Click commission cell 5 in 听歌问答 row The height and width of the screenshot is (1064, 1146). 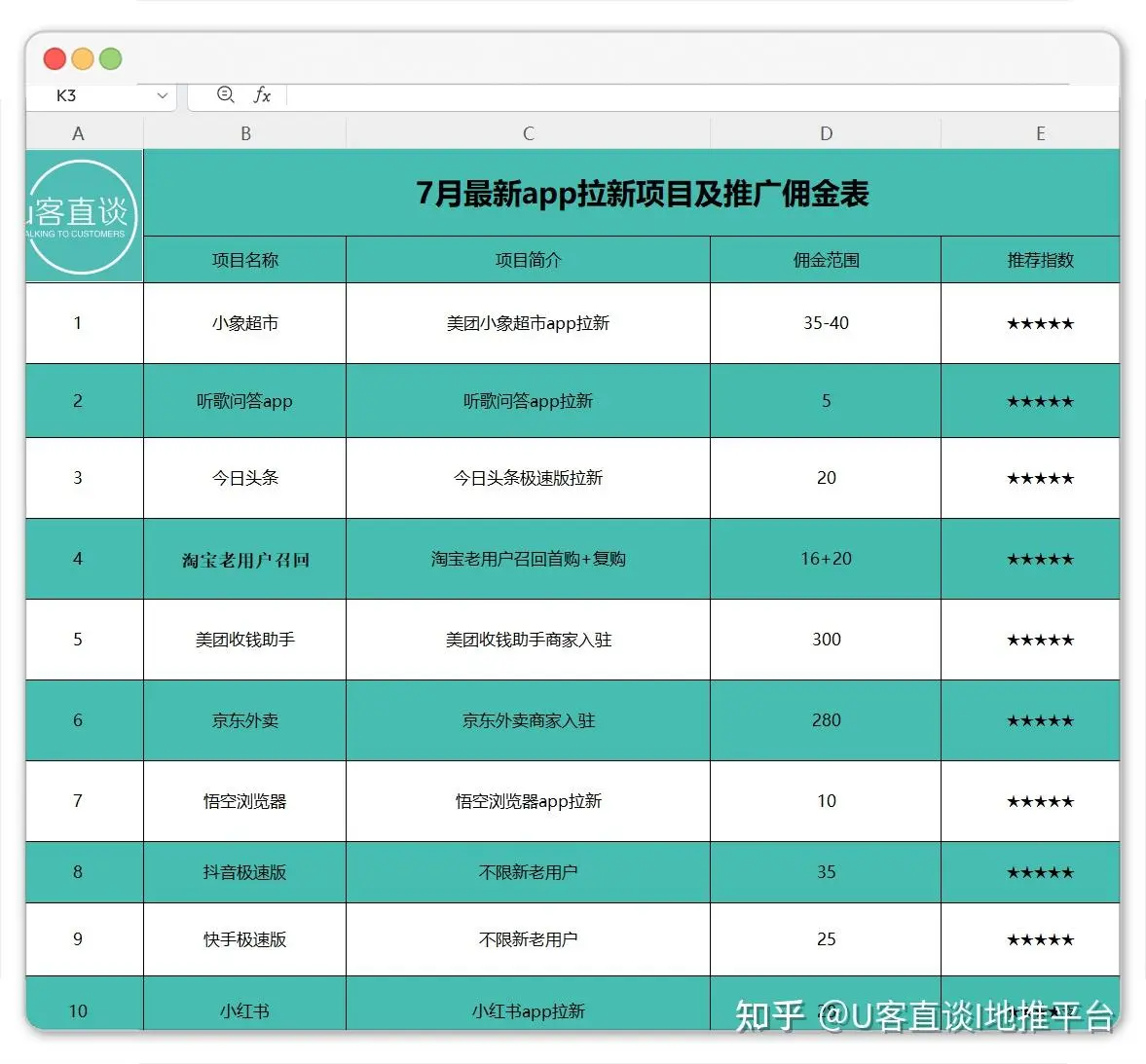[x=826, y=400]
